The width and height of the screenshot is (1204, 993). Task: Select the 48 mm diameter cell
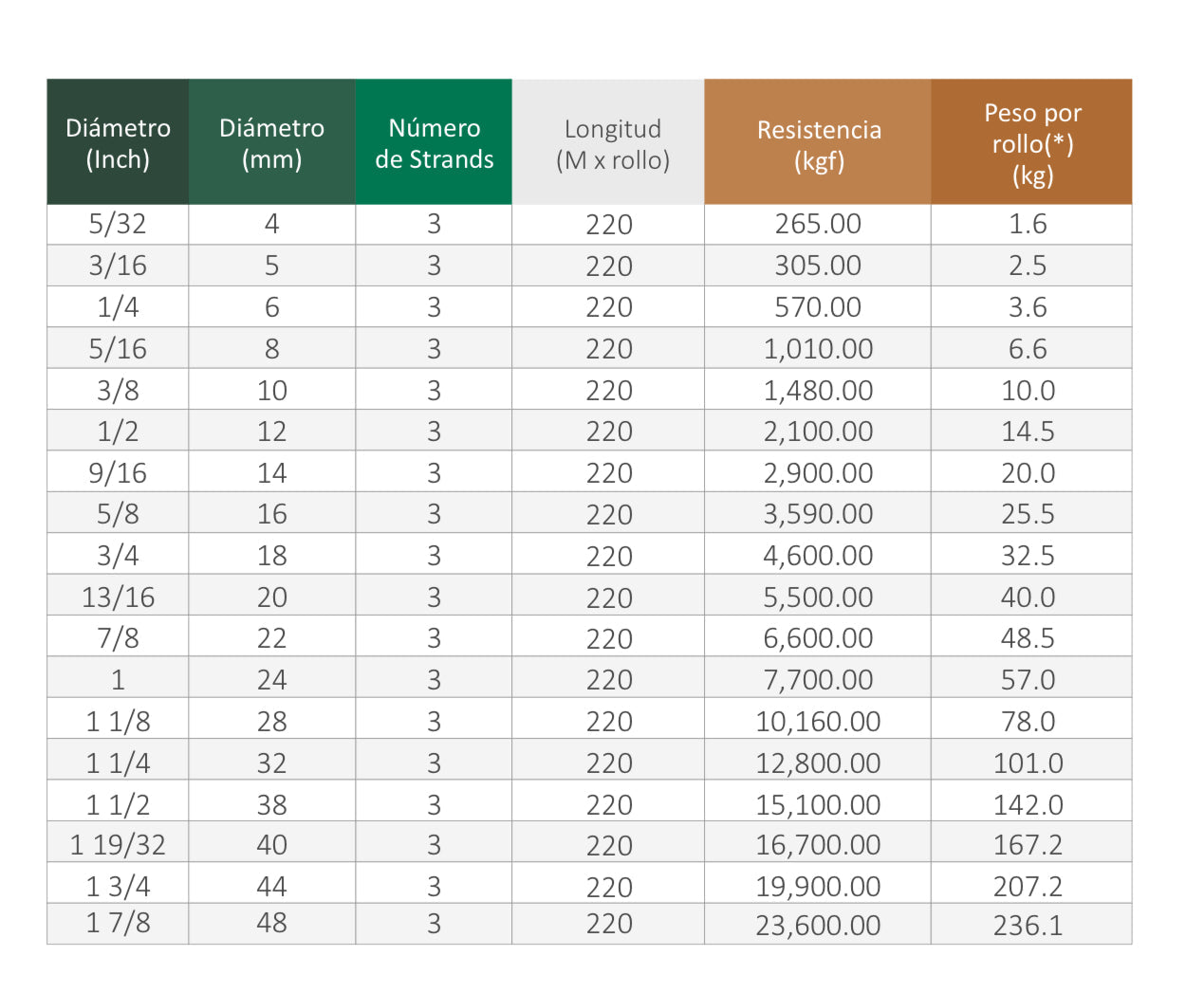(x=271, y=923)
